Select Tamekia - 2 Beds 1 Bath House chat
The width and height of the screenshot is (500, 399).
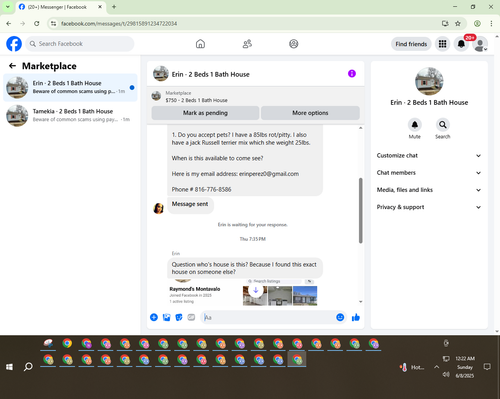70,115
